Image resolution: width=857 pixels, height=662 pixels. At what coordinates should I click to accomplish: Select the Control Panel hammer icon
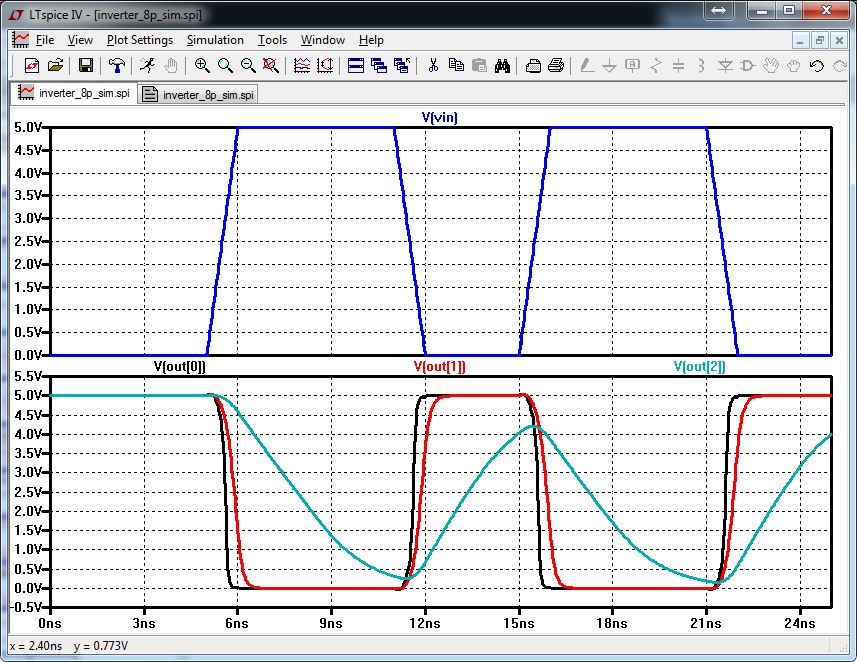click(x=117, y=65)
